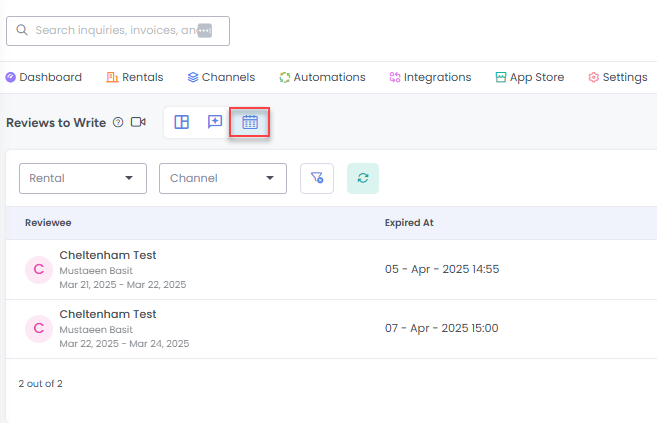The width and height of the screenshot is (657, 423).
Task: Switch to the review message view
Action: point(215,122)
